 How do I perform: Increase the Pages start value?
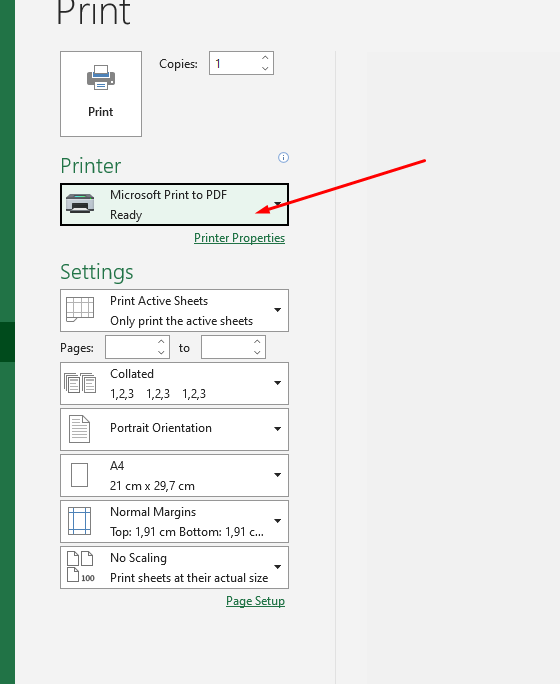pyautogui.click(x=161, y=342)
